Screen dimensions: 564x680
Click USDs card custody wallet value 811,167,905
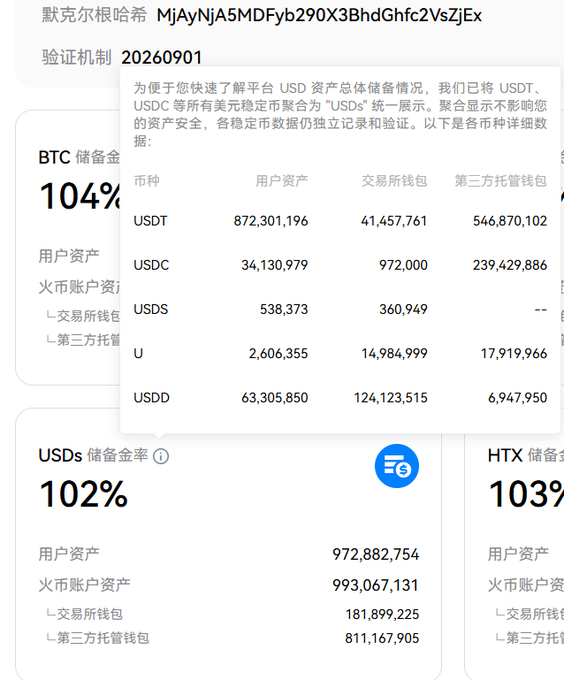tap(382, 638)
